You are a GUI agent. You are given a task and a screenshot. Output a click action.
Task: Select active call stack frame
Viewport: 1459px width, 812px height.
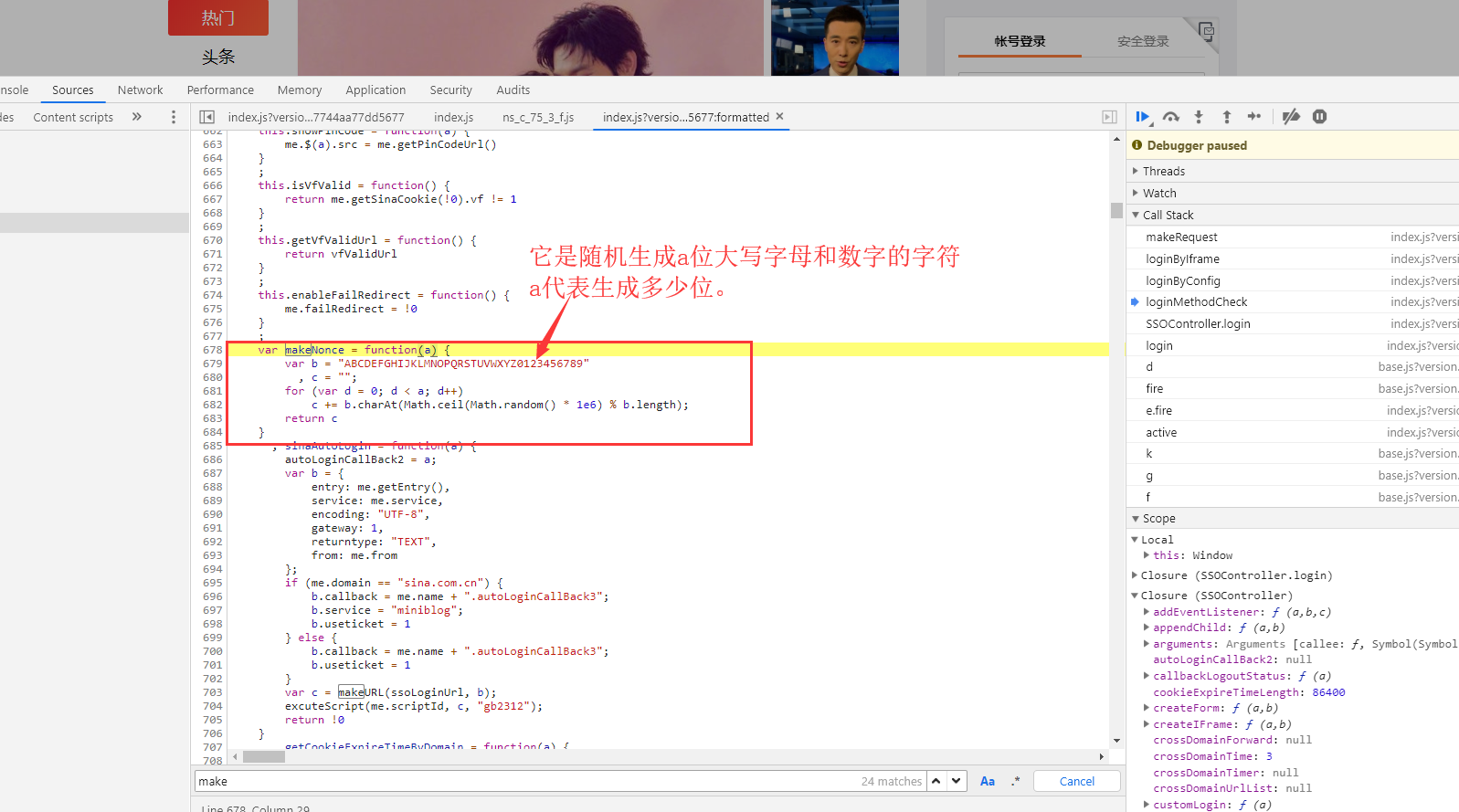pos(1293,432)
